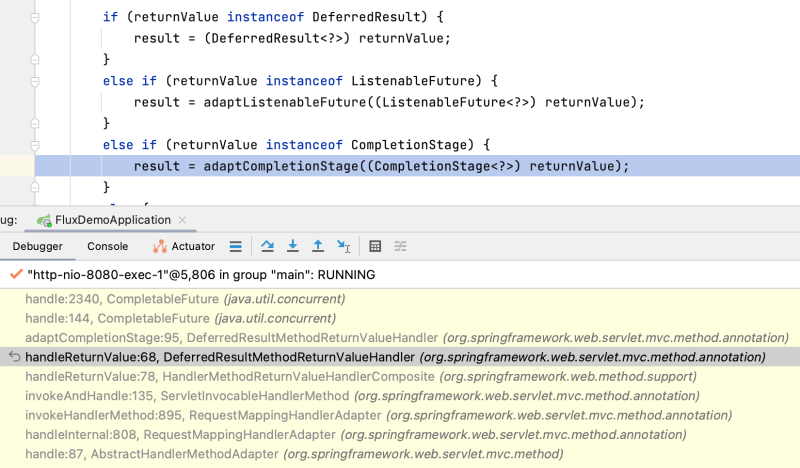Select the Debugger tab
The image size is (800, 468).
tap(37, 246)
